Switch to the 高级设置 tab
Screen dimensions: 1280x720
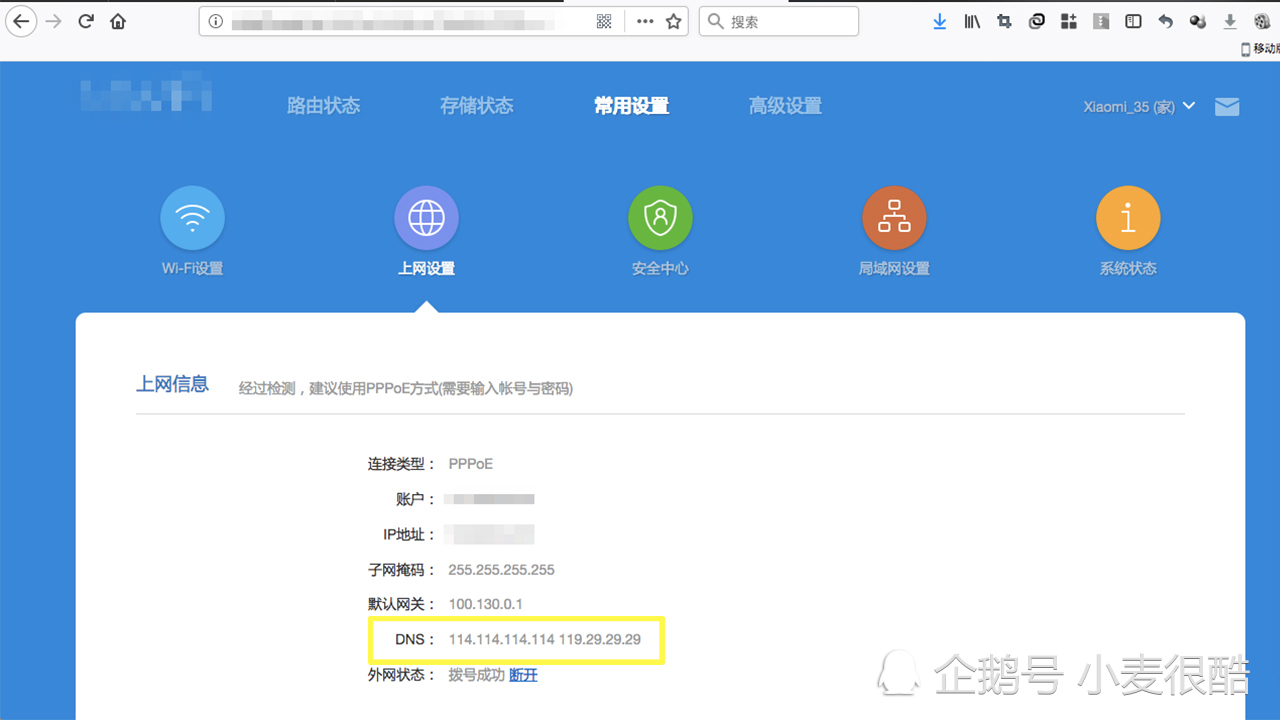(785, 106)
